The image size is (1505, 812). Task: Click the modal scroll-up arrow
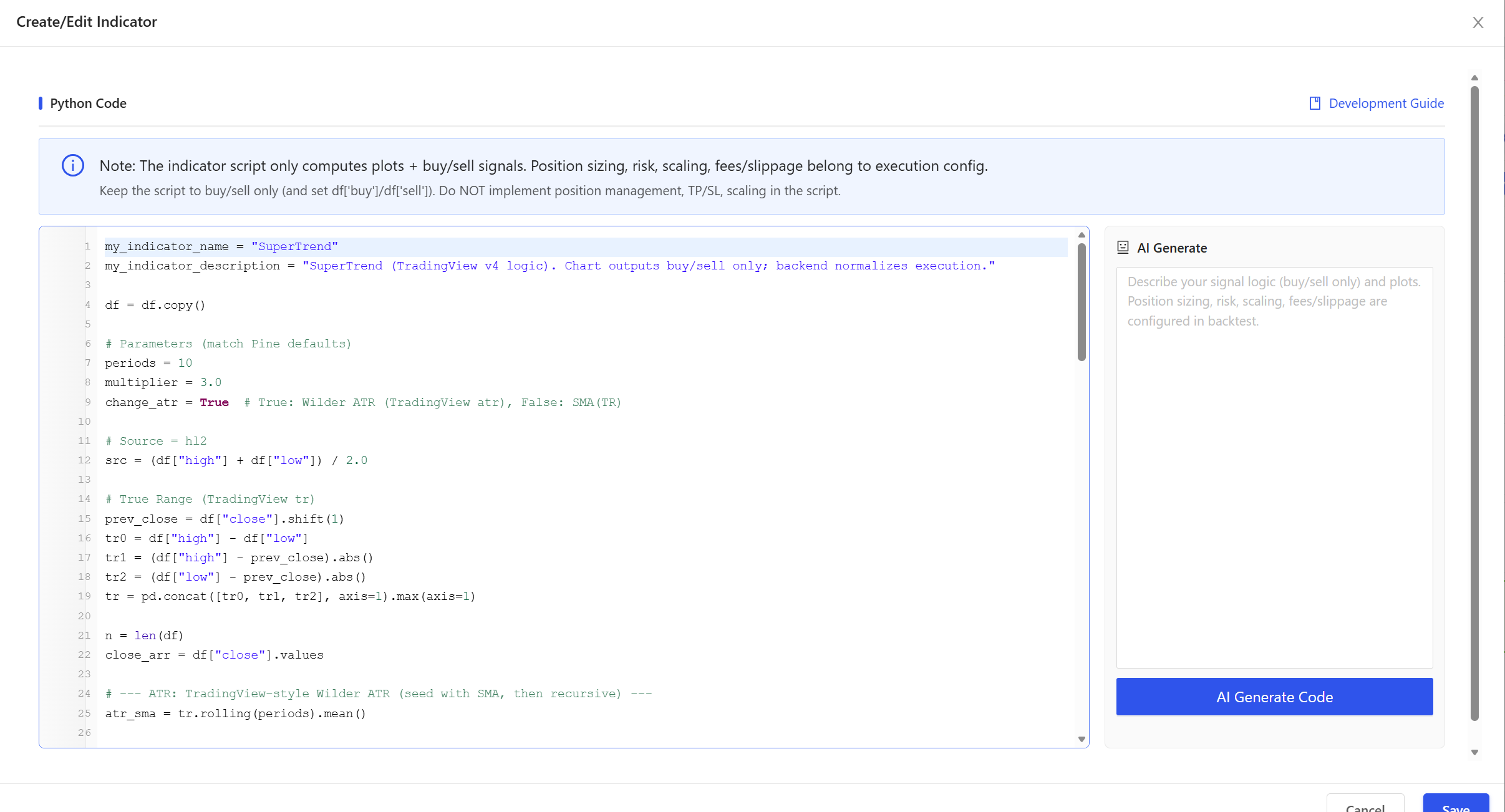click(x=1474, y=77)
